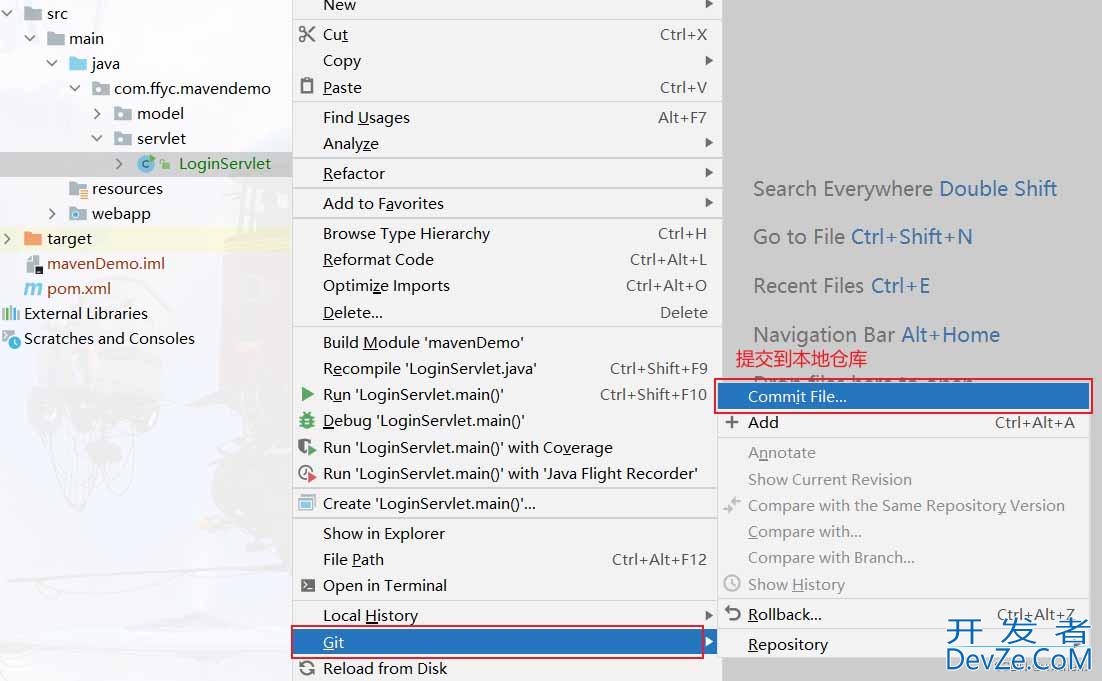This screenshot has height=681, width=1102.
Task: Collapse com.ffyc.mavendemo package
Action: pos(75,88)
